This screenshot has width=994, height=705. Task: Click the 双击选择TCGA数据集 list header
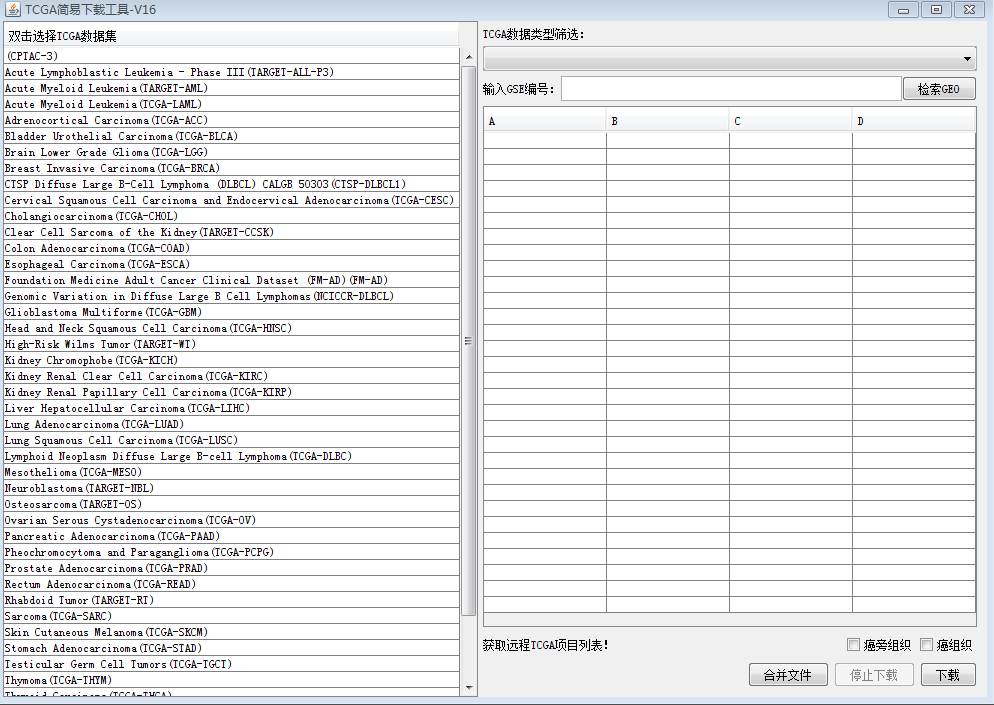pyautogui.click(x=231, y=36)
